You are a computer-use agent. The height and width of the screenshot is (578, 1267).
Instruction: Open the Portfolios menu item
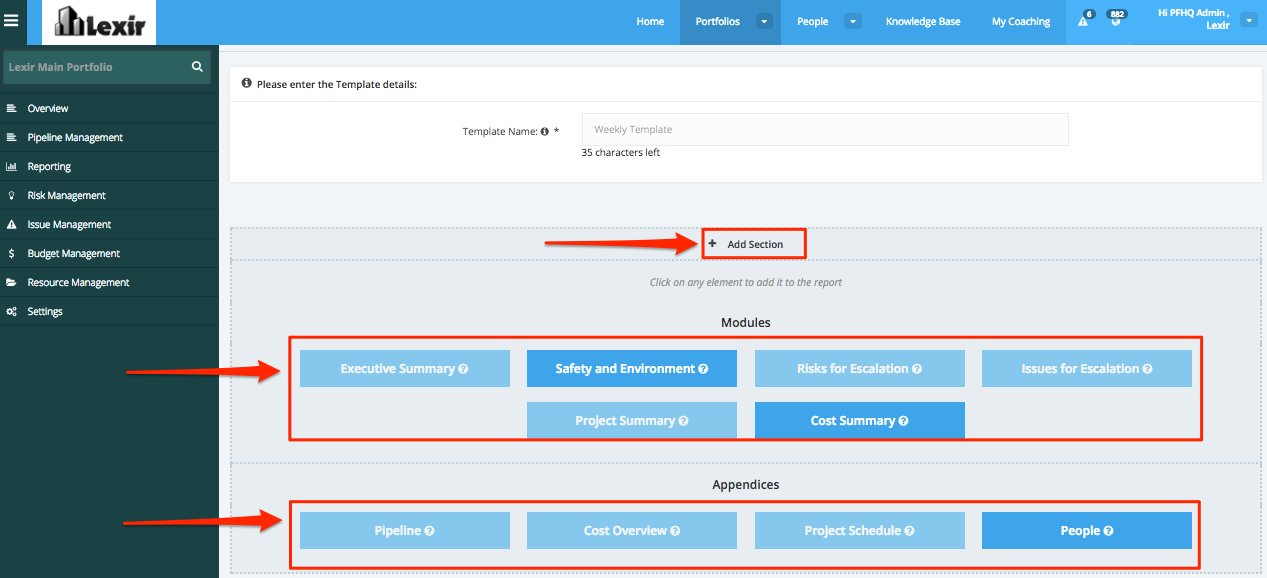(717, 21)
